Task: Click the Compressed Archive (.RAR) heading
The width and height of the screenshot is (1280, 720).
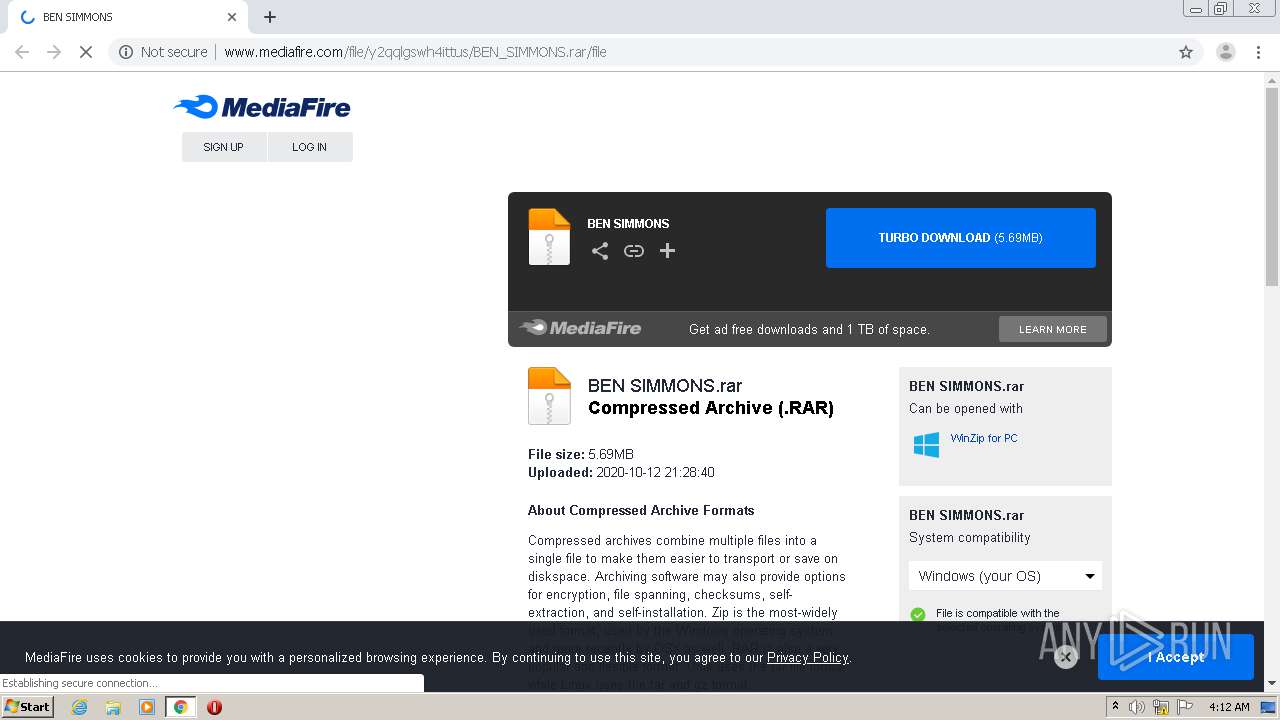Action: point(711,408)
